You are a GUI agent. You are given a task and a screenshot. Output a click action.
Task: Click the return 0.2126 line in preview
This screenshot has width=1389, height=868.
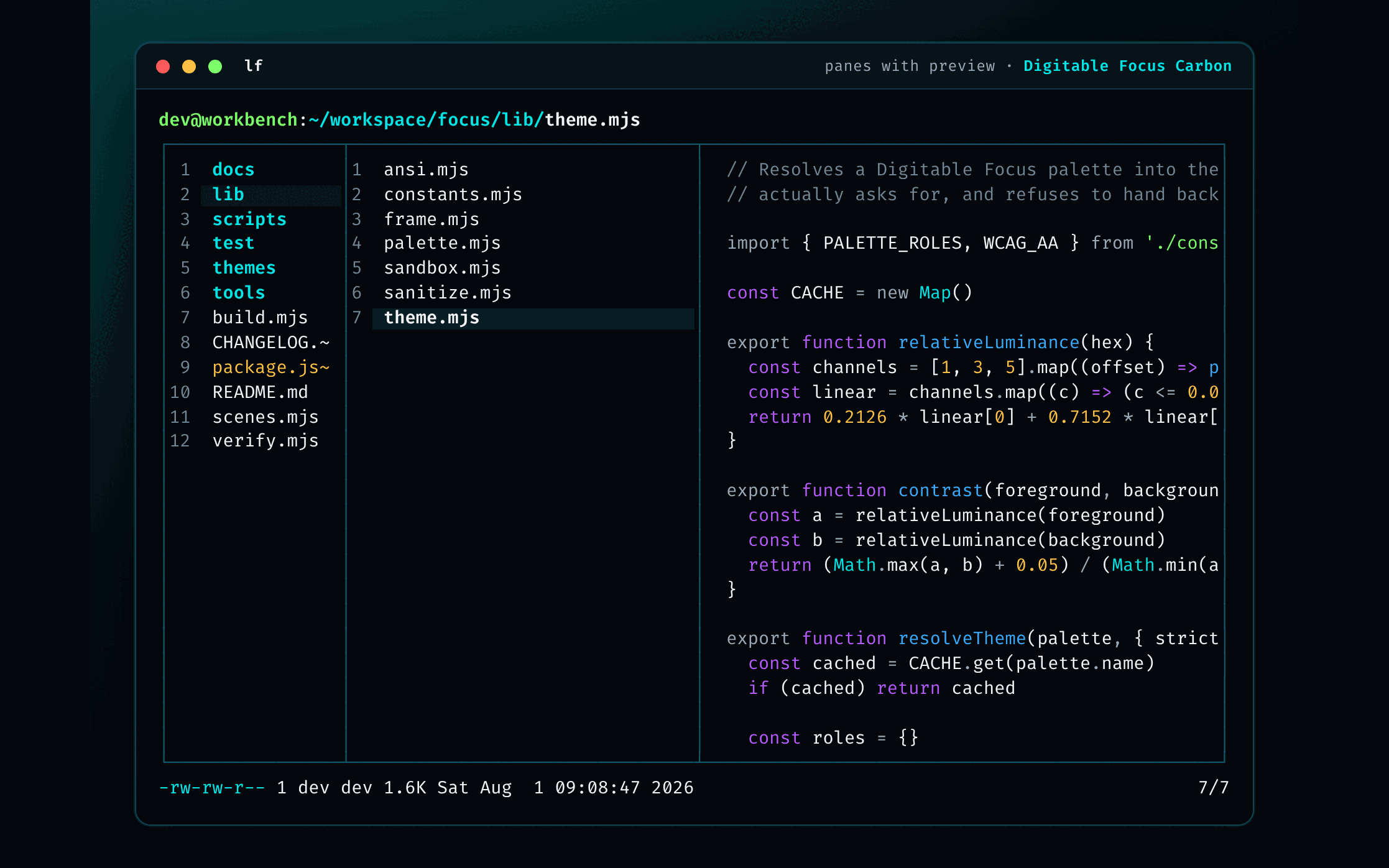pyautogui.click(x=983, y=417)
